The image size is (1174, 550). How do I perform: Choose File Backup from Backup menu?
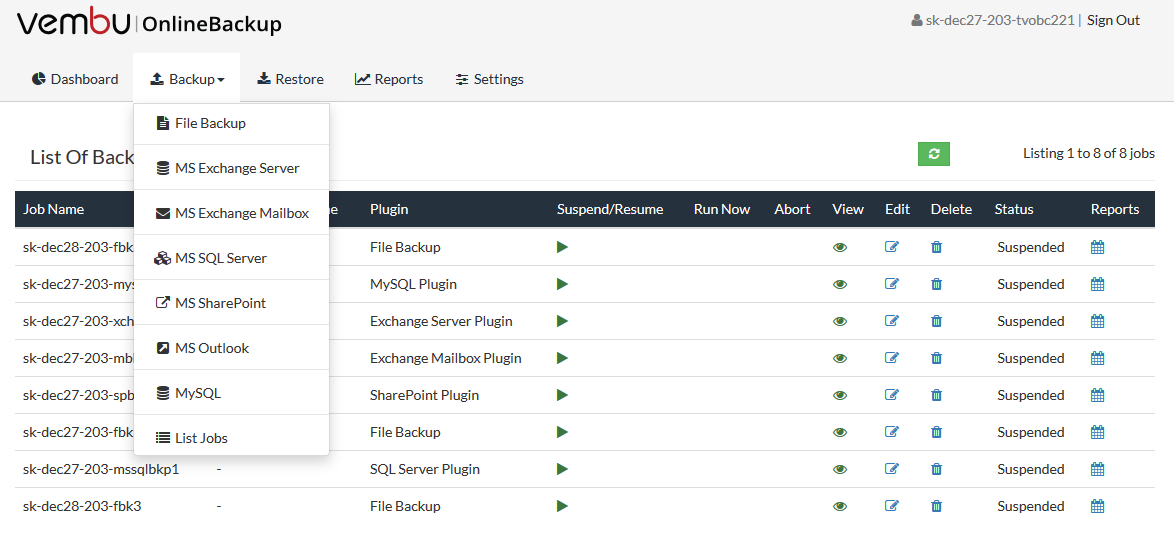[231, 123]
